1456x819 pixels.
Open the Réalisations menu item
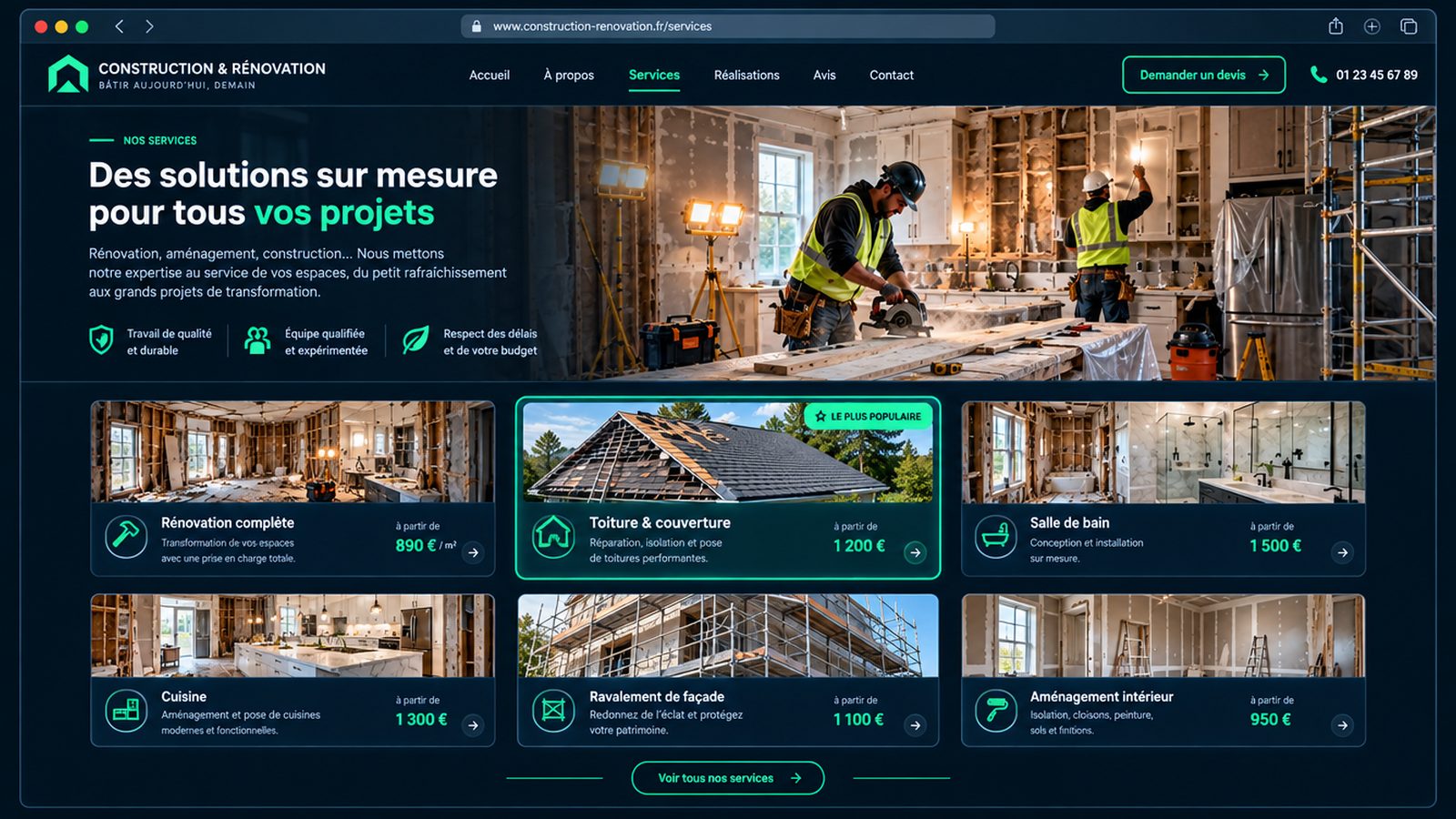point(746,76)
